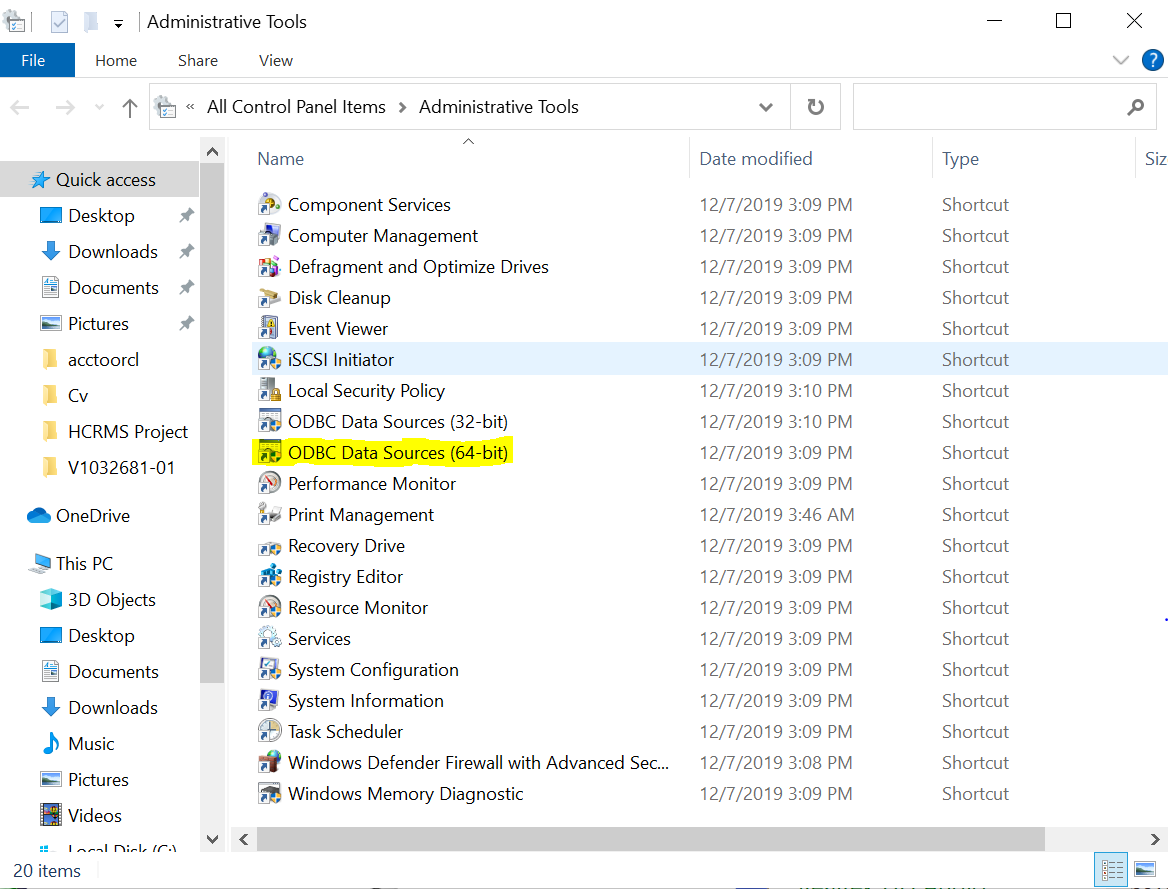This screenshot has width=1168, height=889.
Task: Select the System Configuration icon
Action: (x=269, y=670)
